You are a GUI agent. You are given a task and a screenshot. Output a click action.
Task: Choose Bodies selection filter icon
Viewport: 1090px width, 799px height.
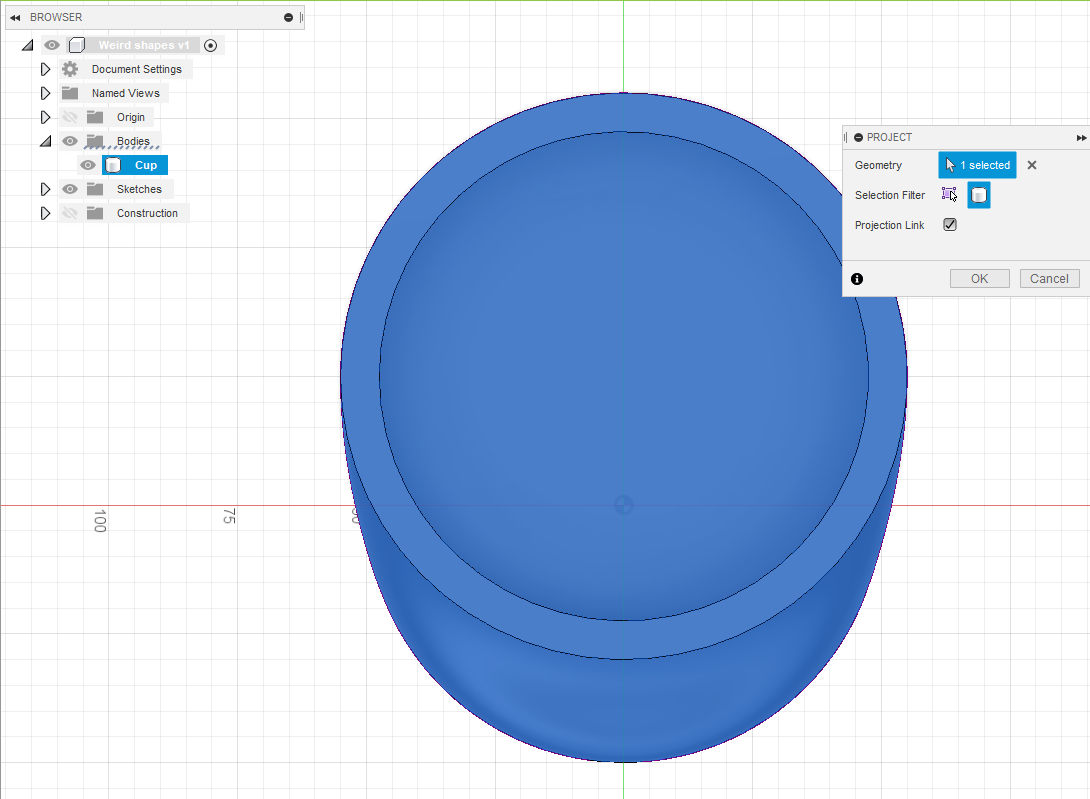tap(979, 195)
